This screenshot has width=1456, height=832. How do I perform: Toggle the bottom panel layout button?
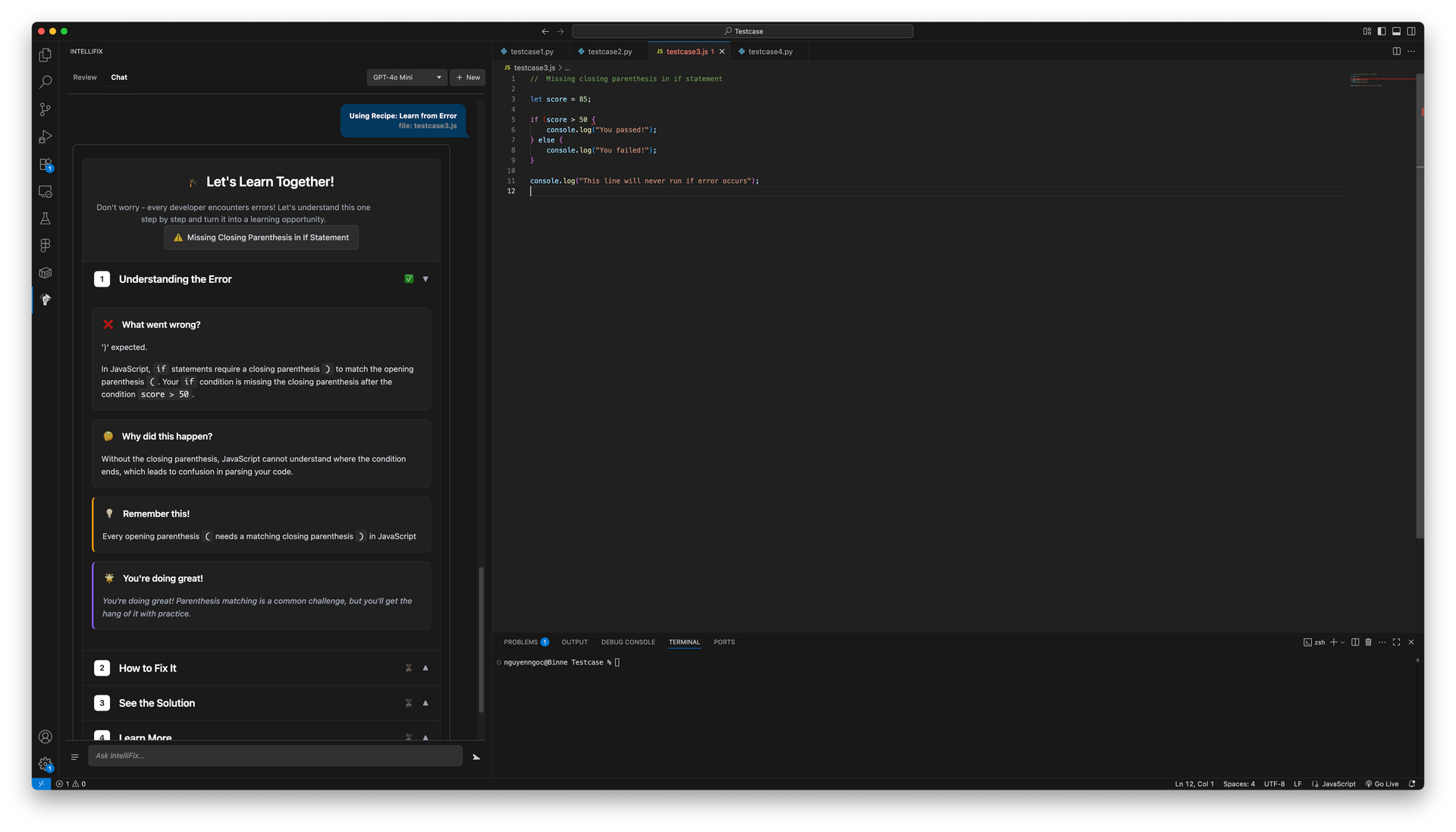(x=1396, y=31)
